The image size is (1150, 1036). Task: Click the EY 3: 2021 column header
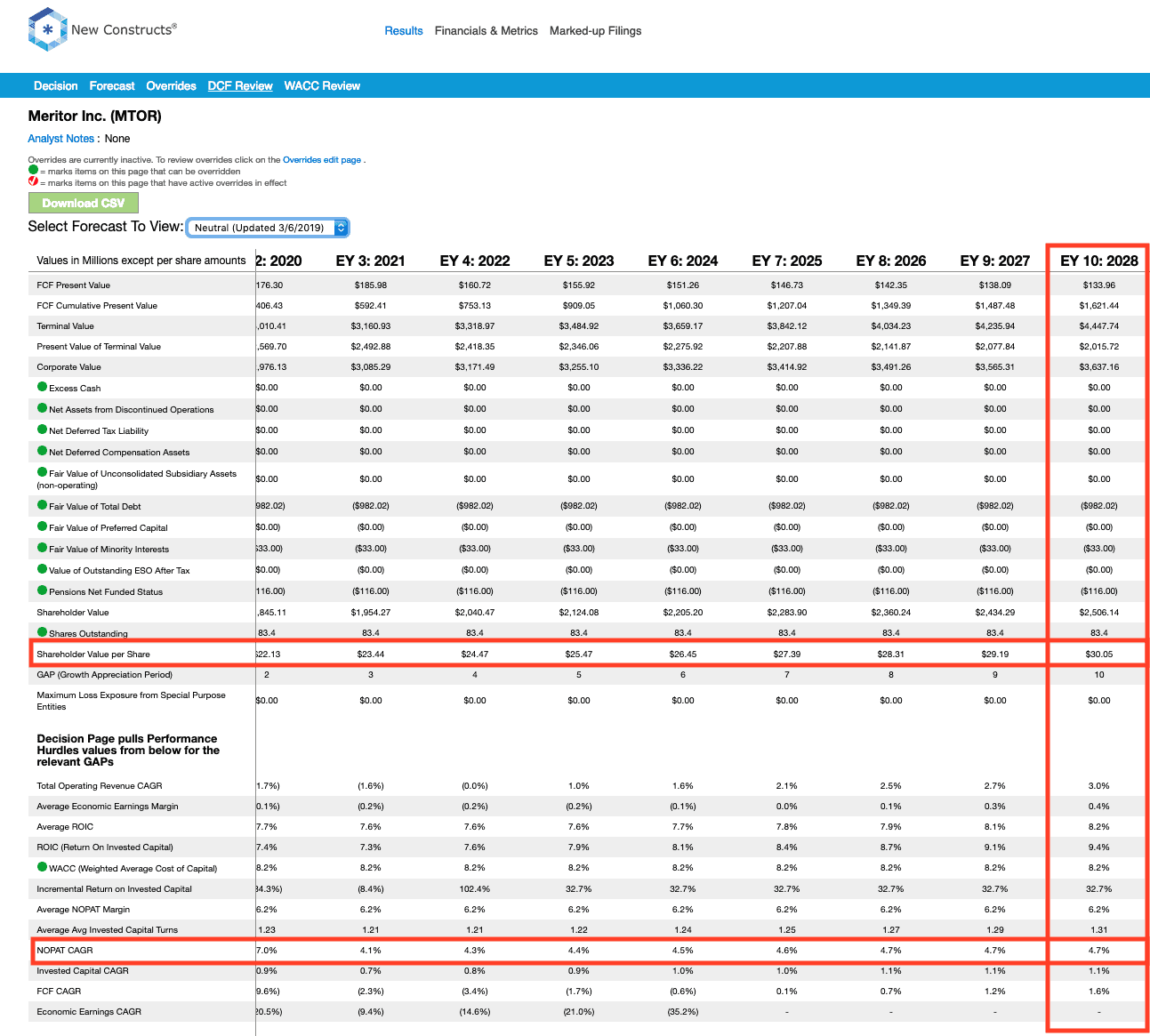tap(371, 261)
